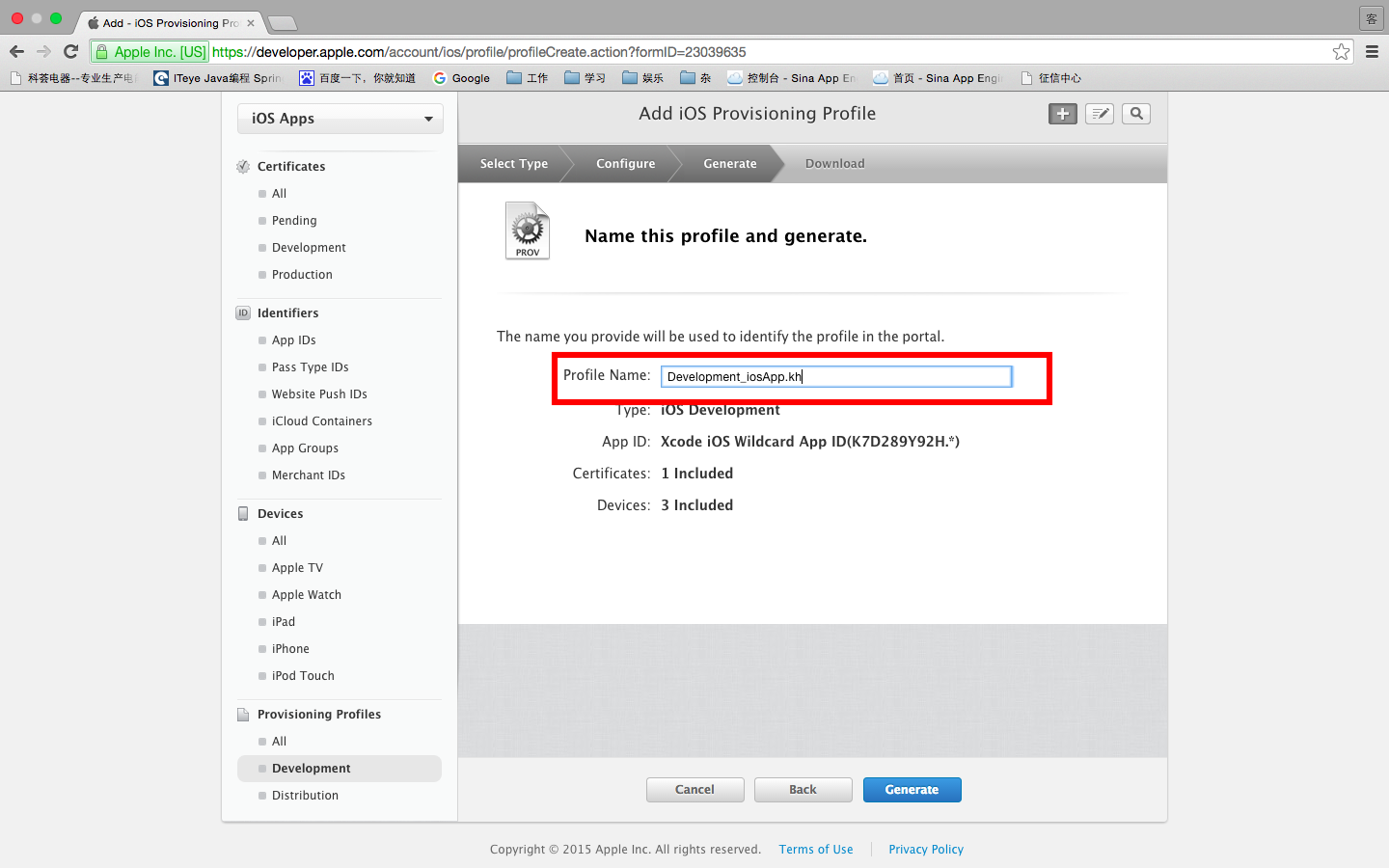Open Terms of Use link
Screen dimensions: 1389x868
816,850
